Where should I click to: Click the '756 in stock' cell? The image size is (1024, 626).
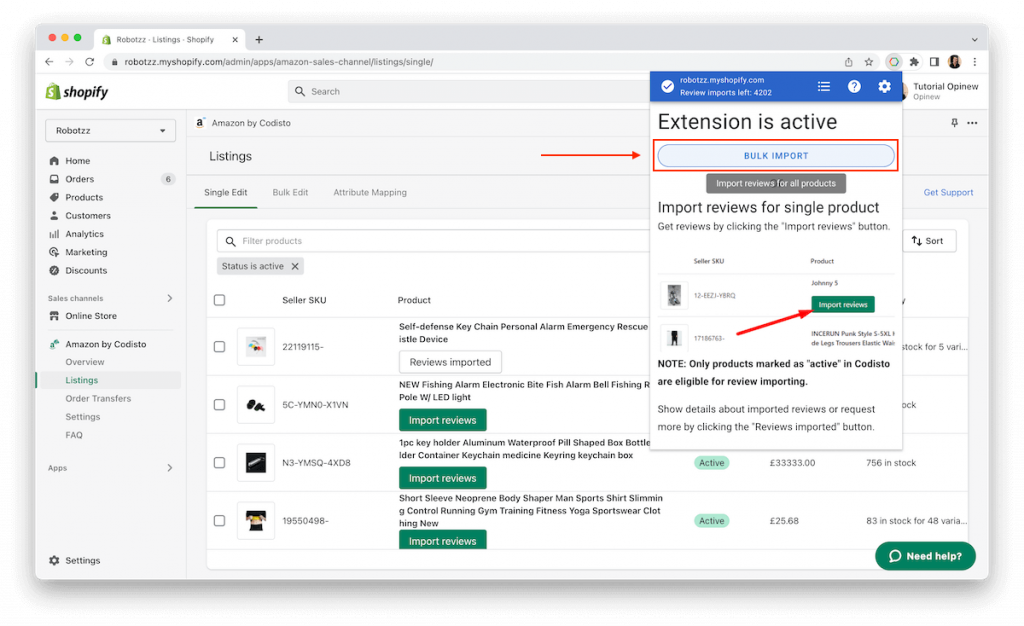click(x=891, y=463)
